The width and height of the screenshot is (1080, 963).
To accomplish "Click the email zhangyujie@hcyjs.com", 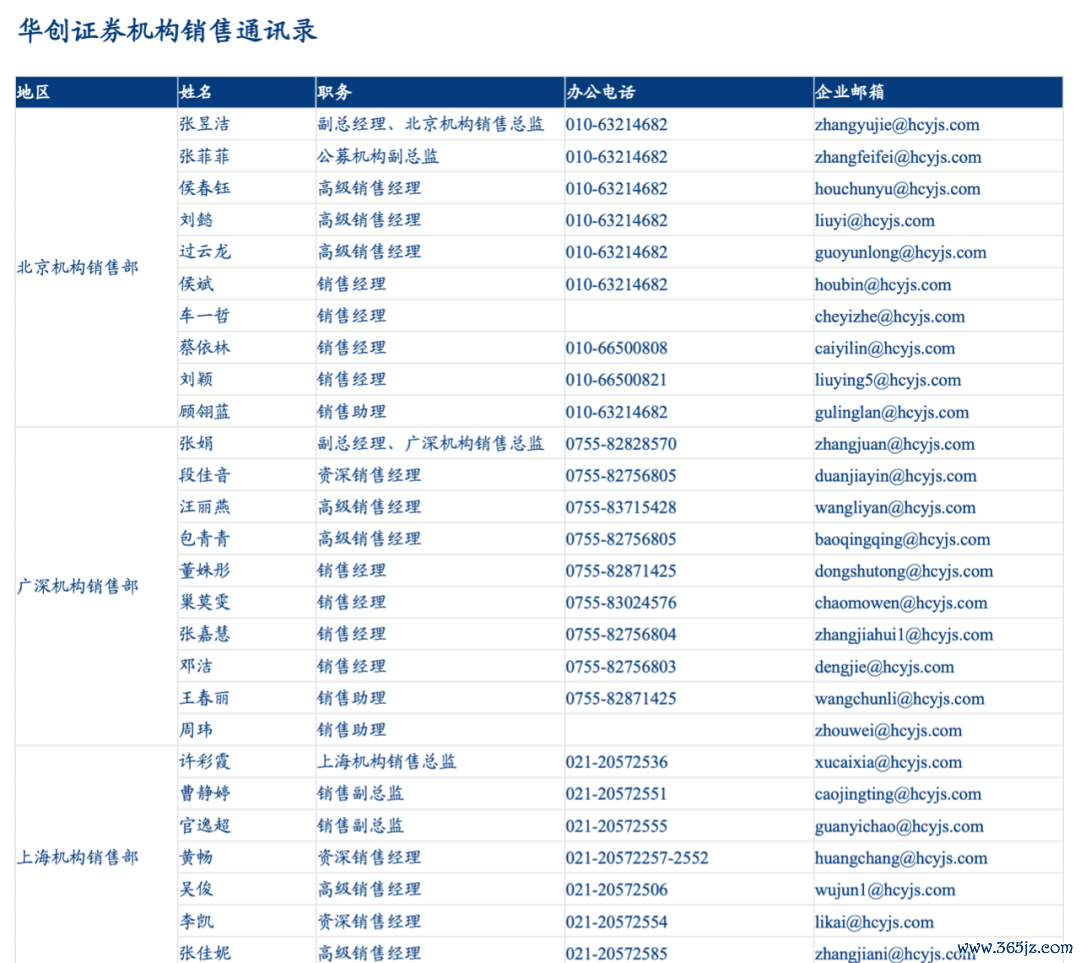I will [x=897, y=125].
